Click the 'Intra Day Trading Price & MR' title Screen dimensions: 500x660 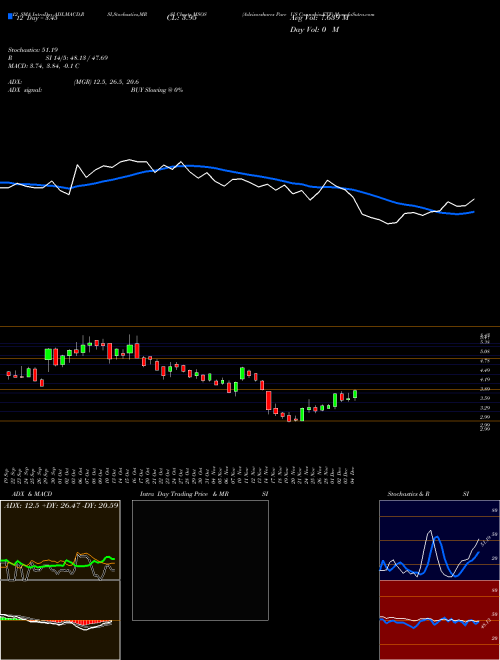point(185,494)
